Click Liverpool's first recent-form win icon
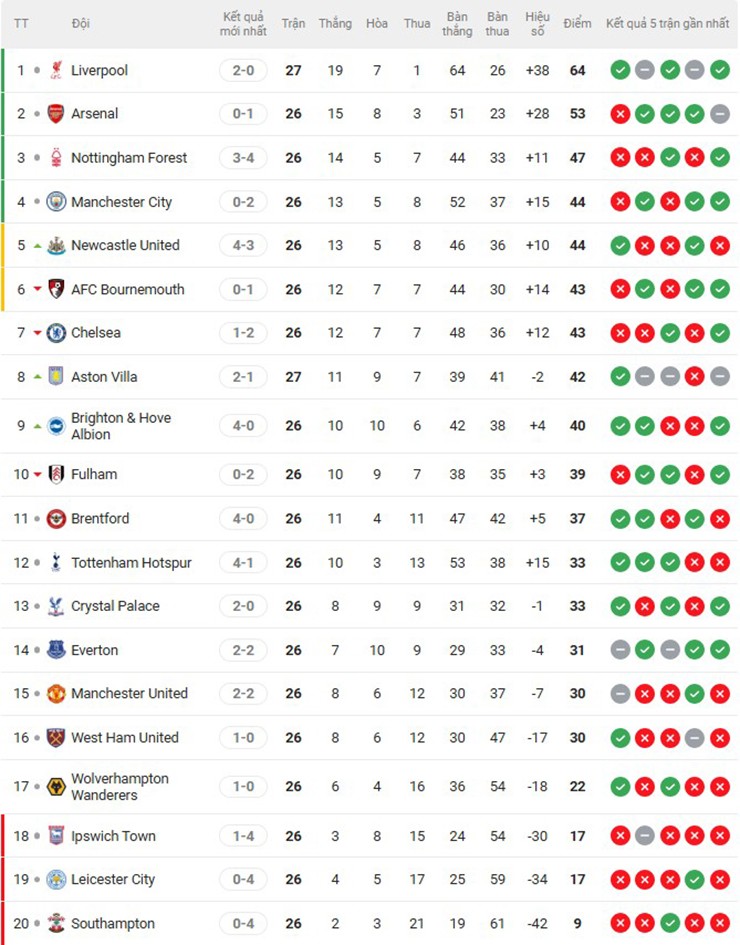This screenshot has width=740, height=945. (x=620, y=70)
